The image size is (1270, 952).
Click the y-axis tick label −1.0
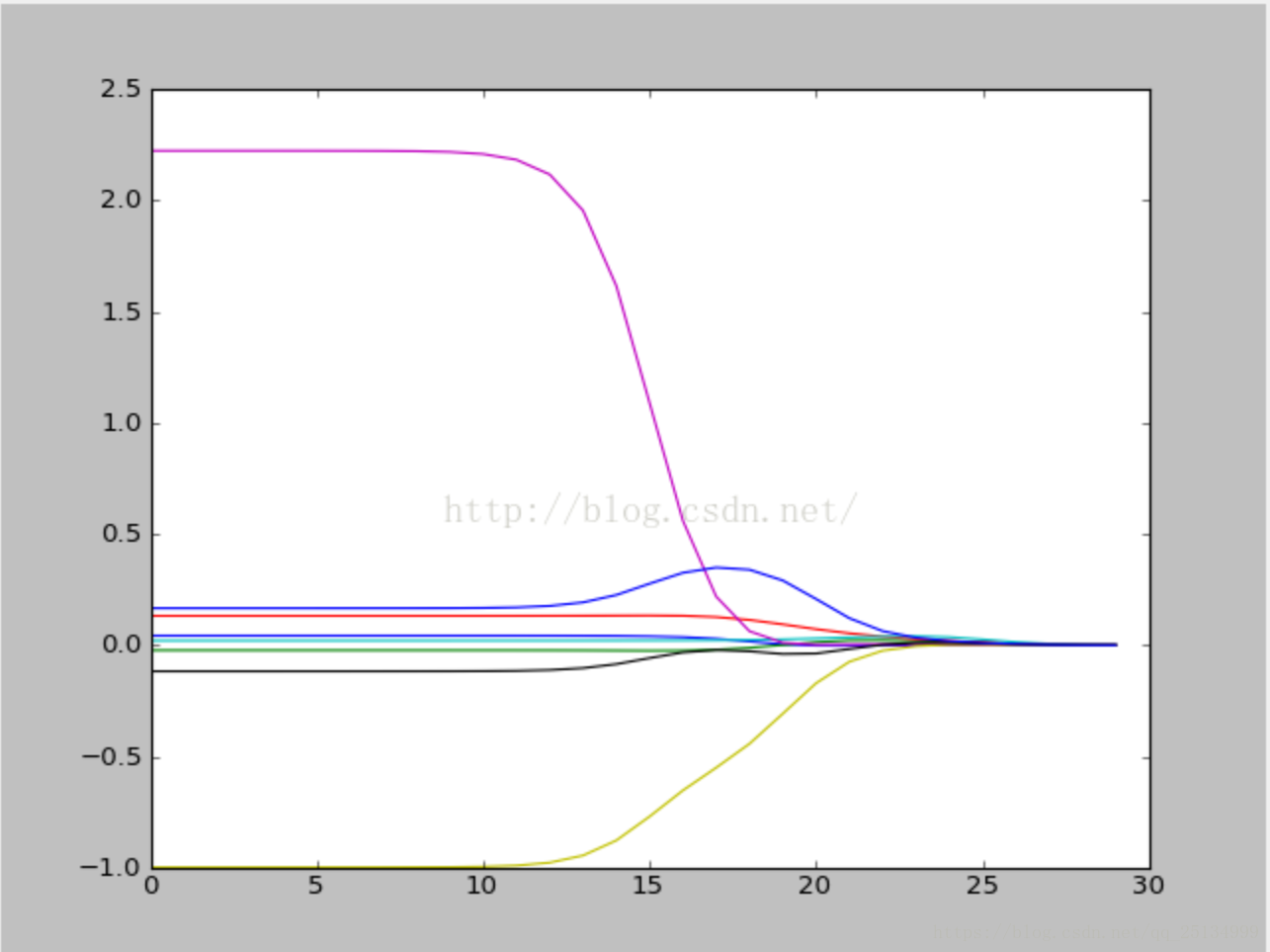111,867
